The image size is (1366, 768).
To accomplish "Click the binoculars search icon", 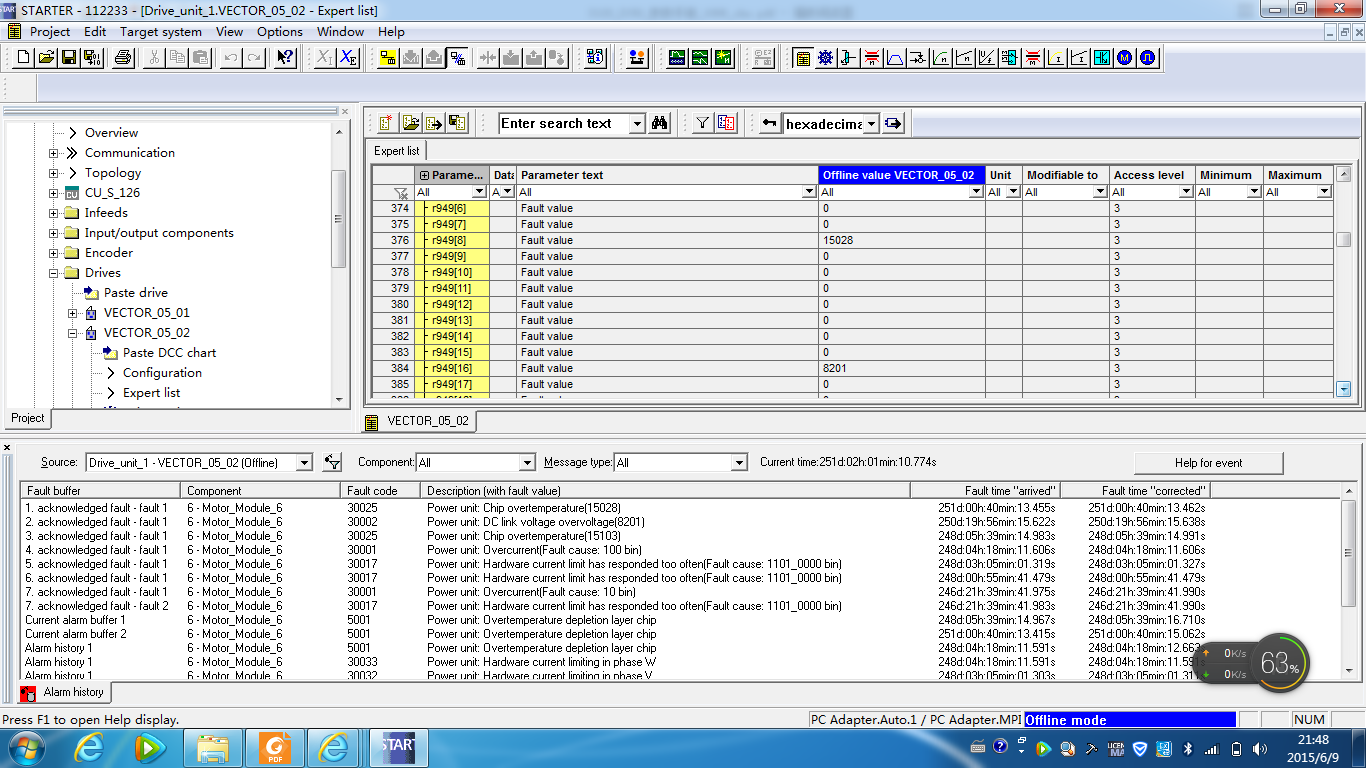I will click(x=659, y=124).
